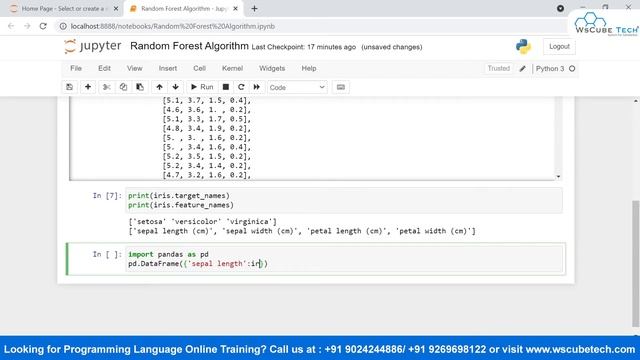Restart the kernel with circular arrow icon
Screen dimensions: 640x360
point(241,87)
